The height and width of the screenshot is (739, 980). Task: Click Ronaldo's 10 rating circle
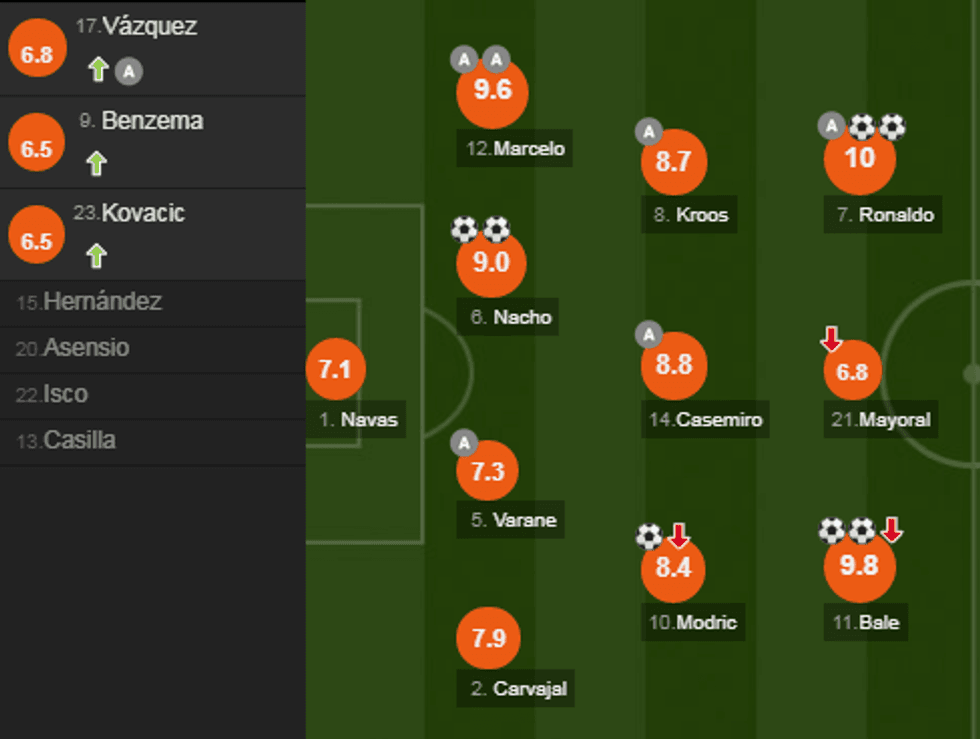[x=859, y=158]
